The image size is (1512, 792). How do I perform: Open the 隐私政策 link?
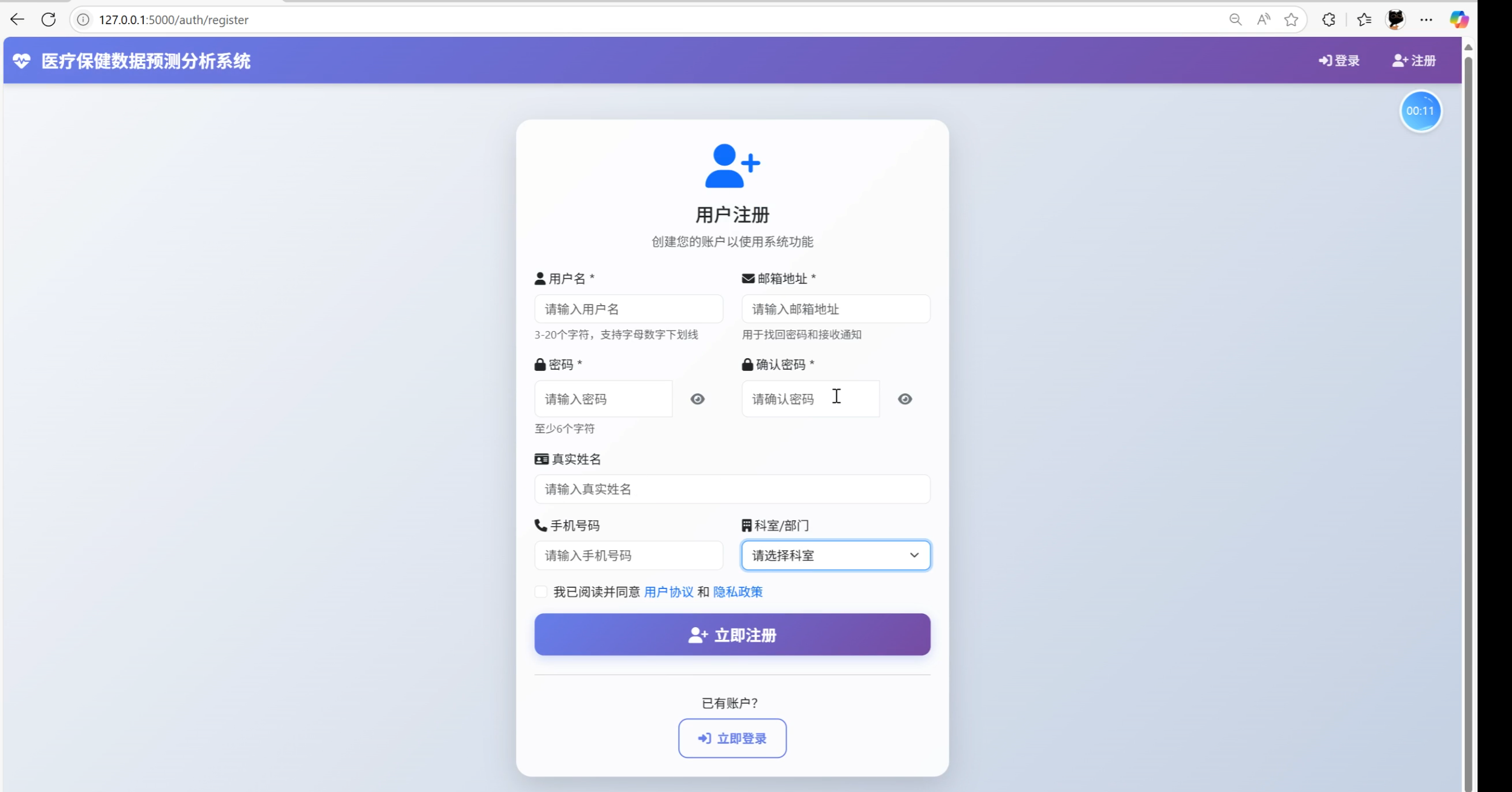pos(738,592)
